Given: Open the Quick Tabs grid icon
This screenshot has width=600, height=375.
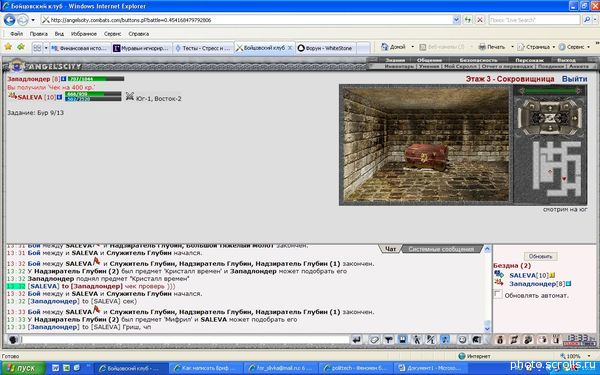Looking at the screenshot, I should 37,48.
